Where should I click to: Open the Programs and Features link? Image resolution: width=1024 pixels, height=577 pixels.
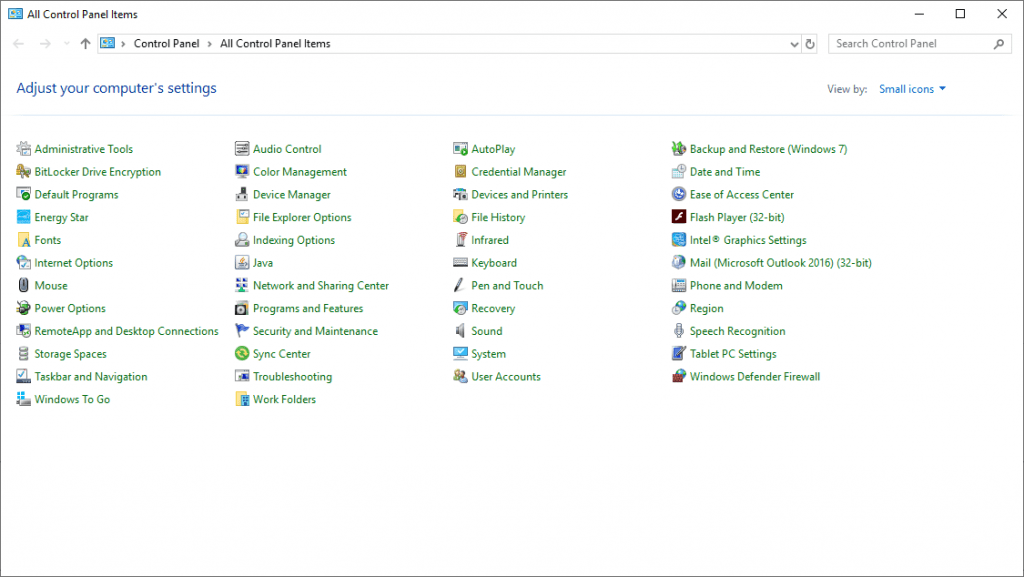click(308, 309)
